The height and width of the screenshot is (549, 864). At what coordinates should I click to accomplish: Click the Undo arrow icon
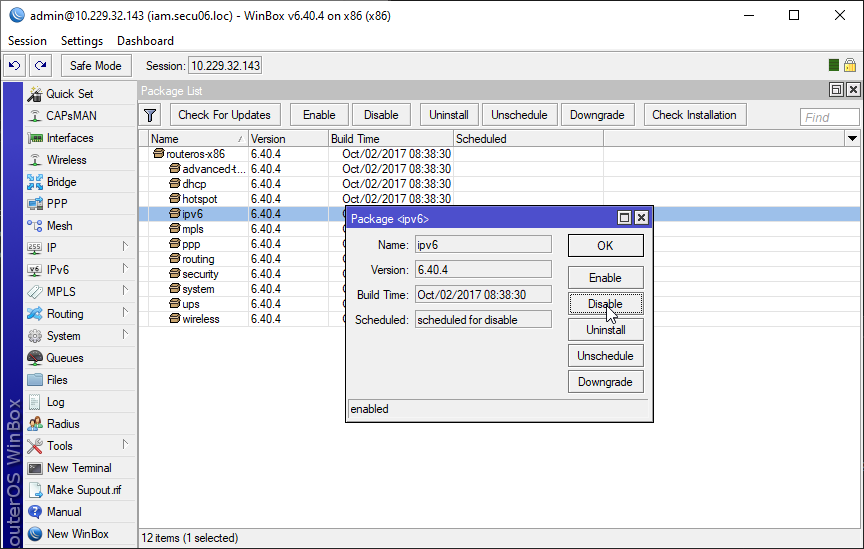14,66
